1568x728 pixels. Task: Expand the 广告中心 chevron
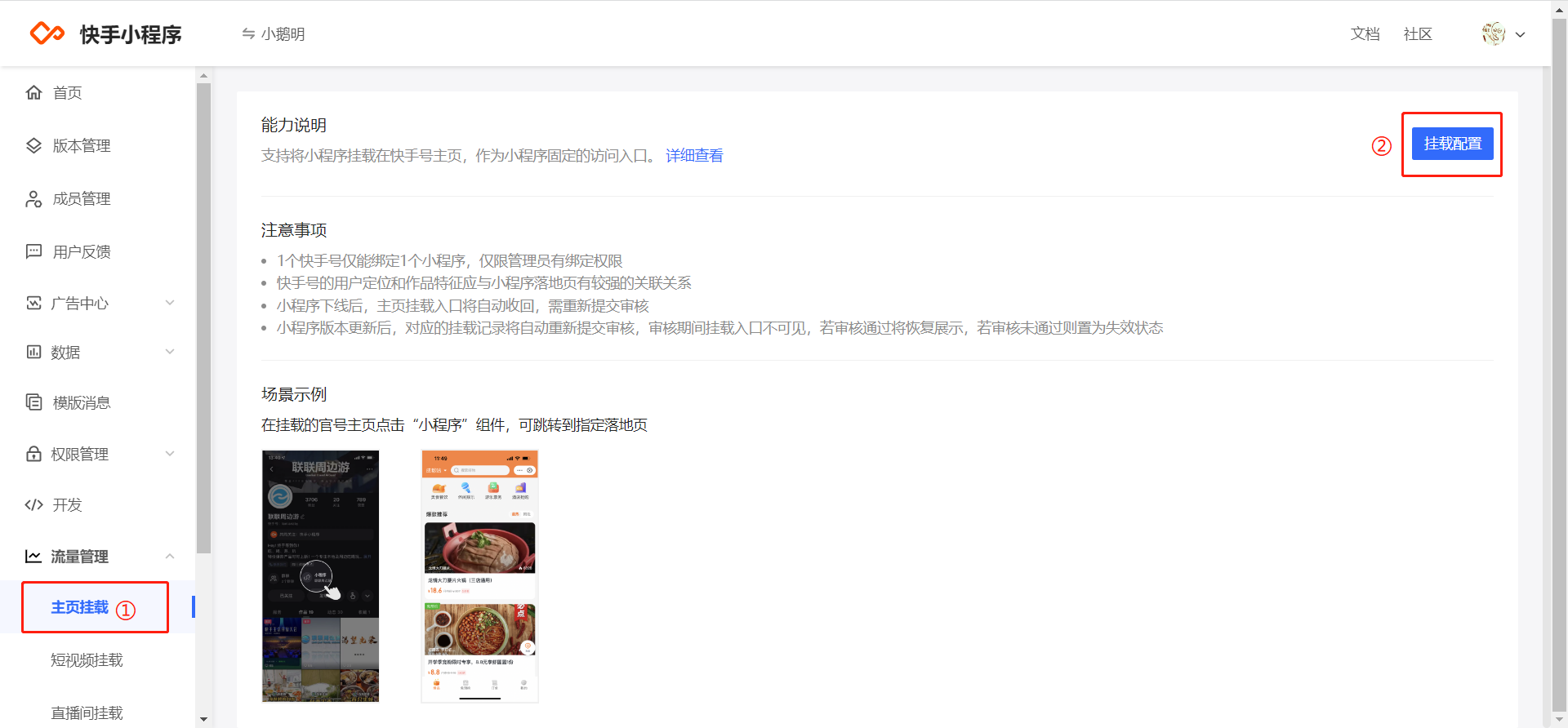tap(170, 303)
